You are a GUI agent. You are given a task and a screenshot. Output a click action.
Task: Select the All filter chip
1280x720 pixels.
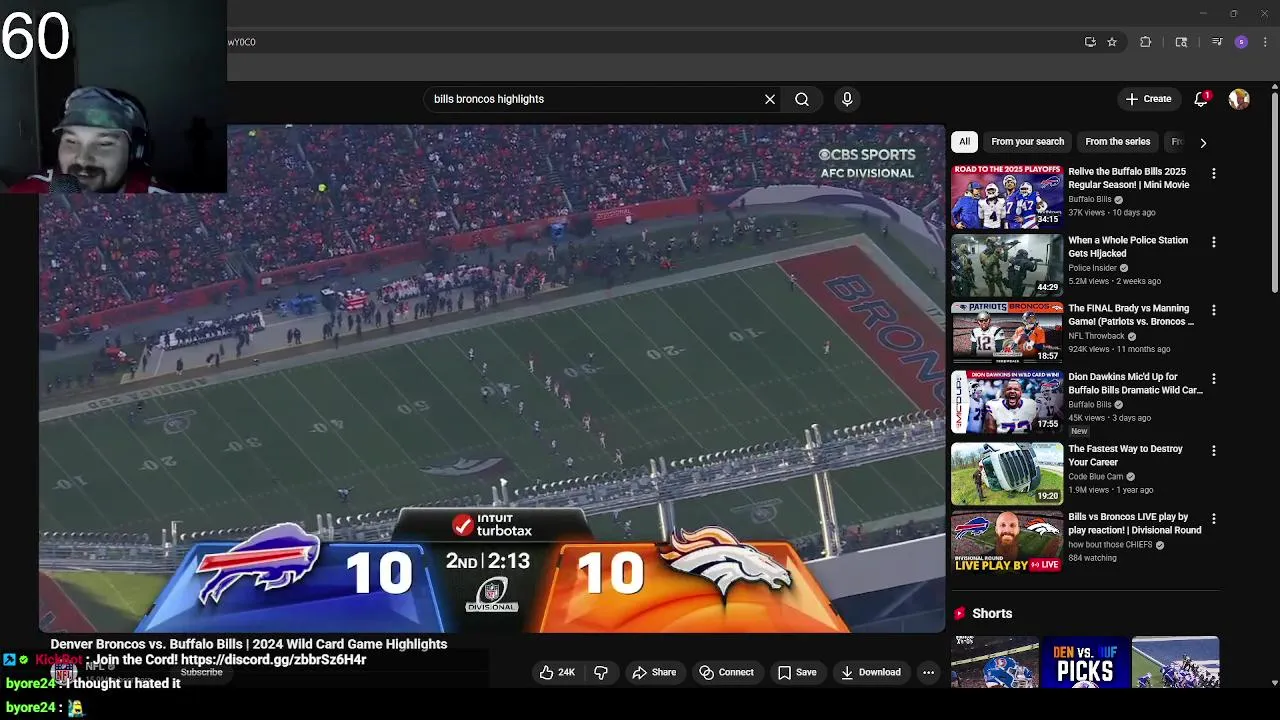pos(965,142)
